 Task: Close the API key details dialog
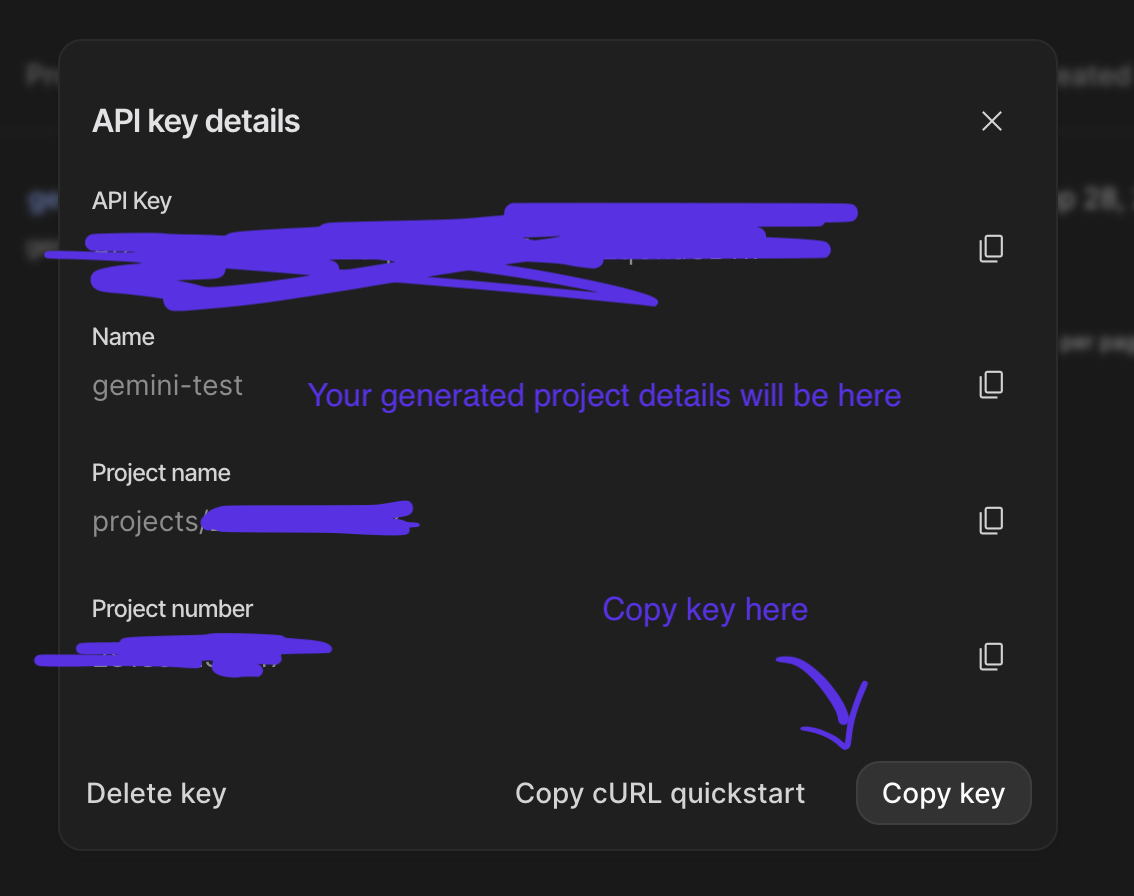click(991, 121)
